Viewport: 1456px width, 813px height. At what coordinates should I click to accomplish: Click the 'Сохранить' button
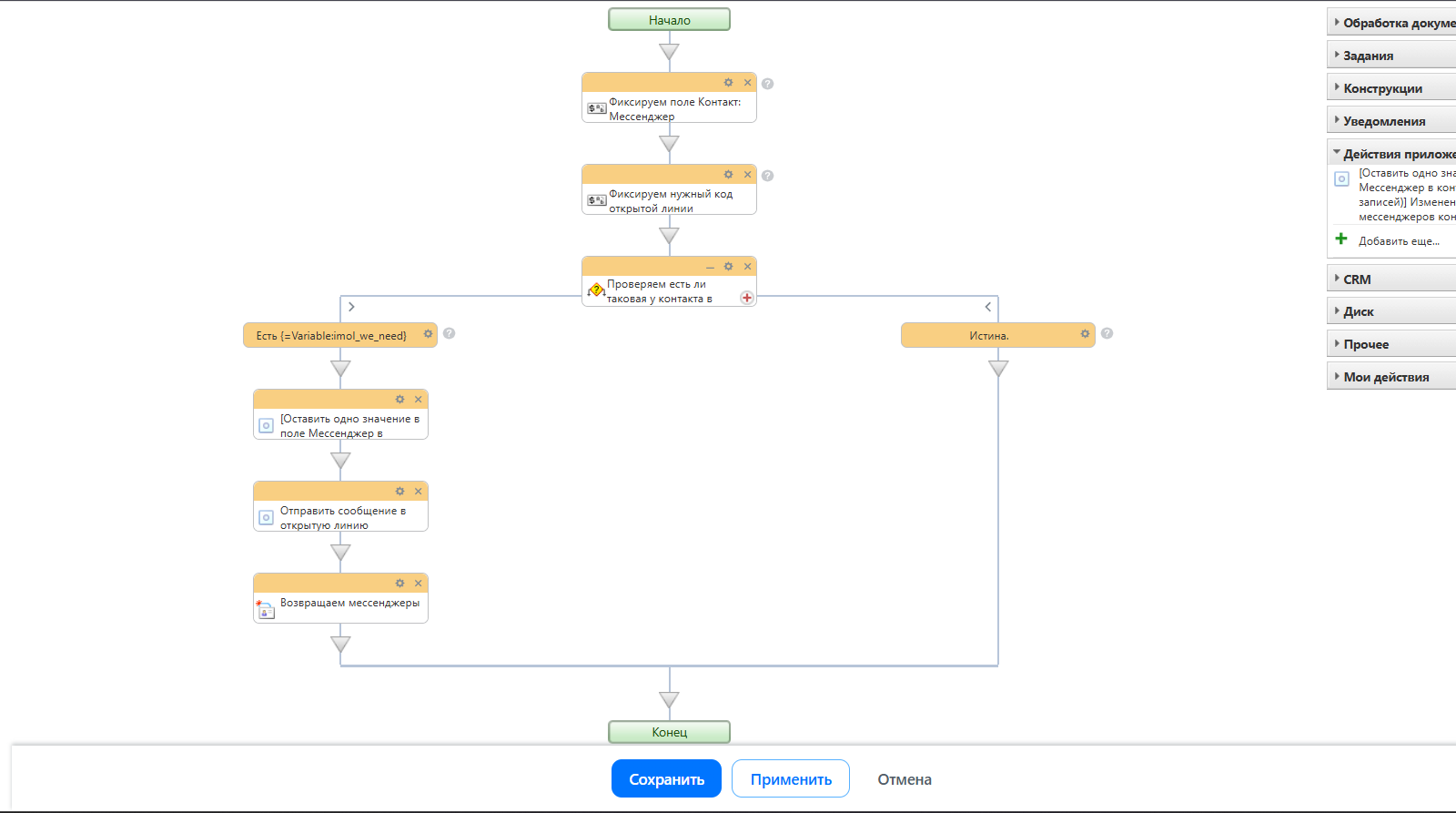point(666,779)
